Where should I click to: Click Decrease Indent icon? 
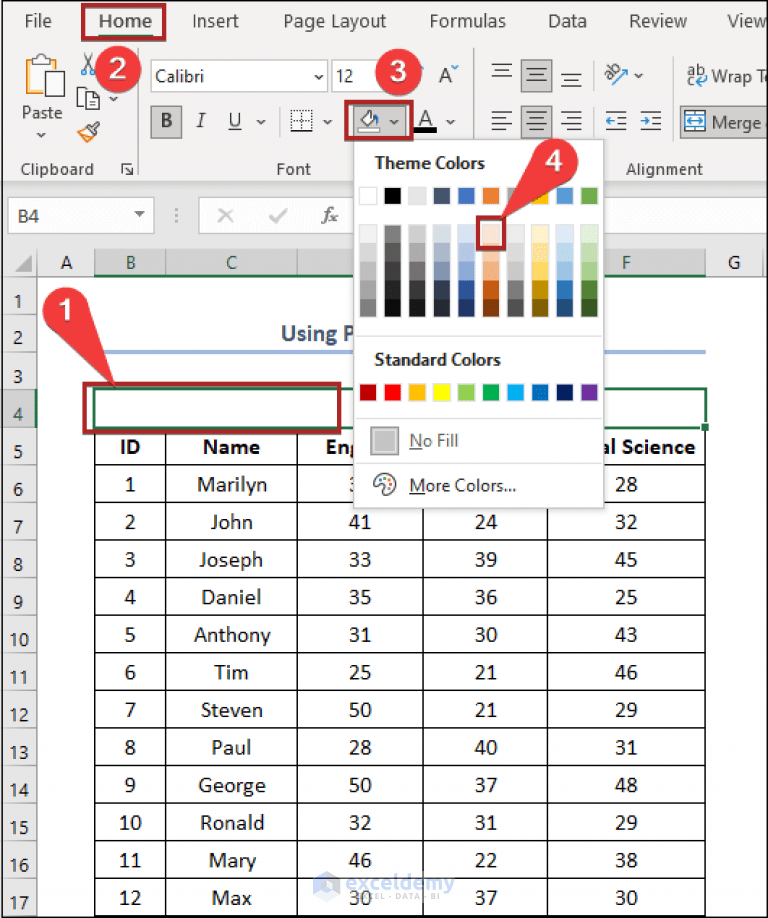point(615,121)
